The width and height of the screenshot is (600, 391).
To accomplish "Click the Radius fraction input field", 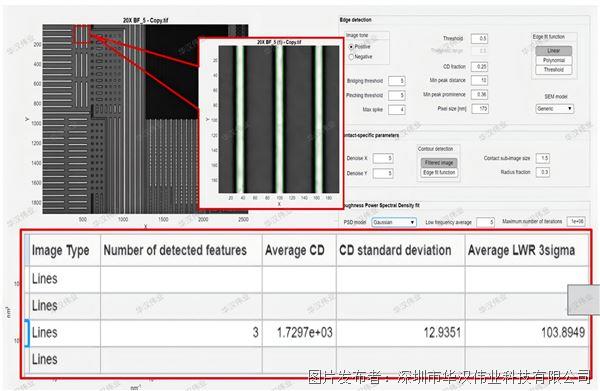I will (543, 172).
